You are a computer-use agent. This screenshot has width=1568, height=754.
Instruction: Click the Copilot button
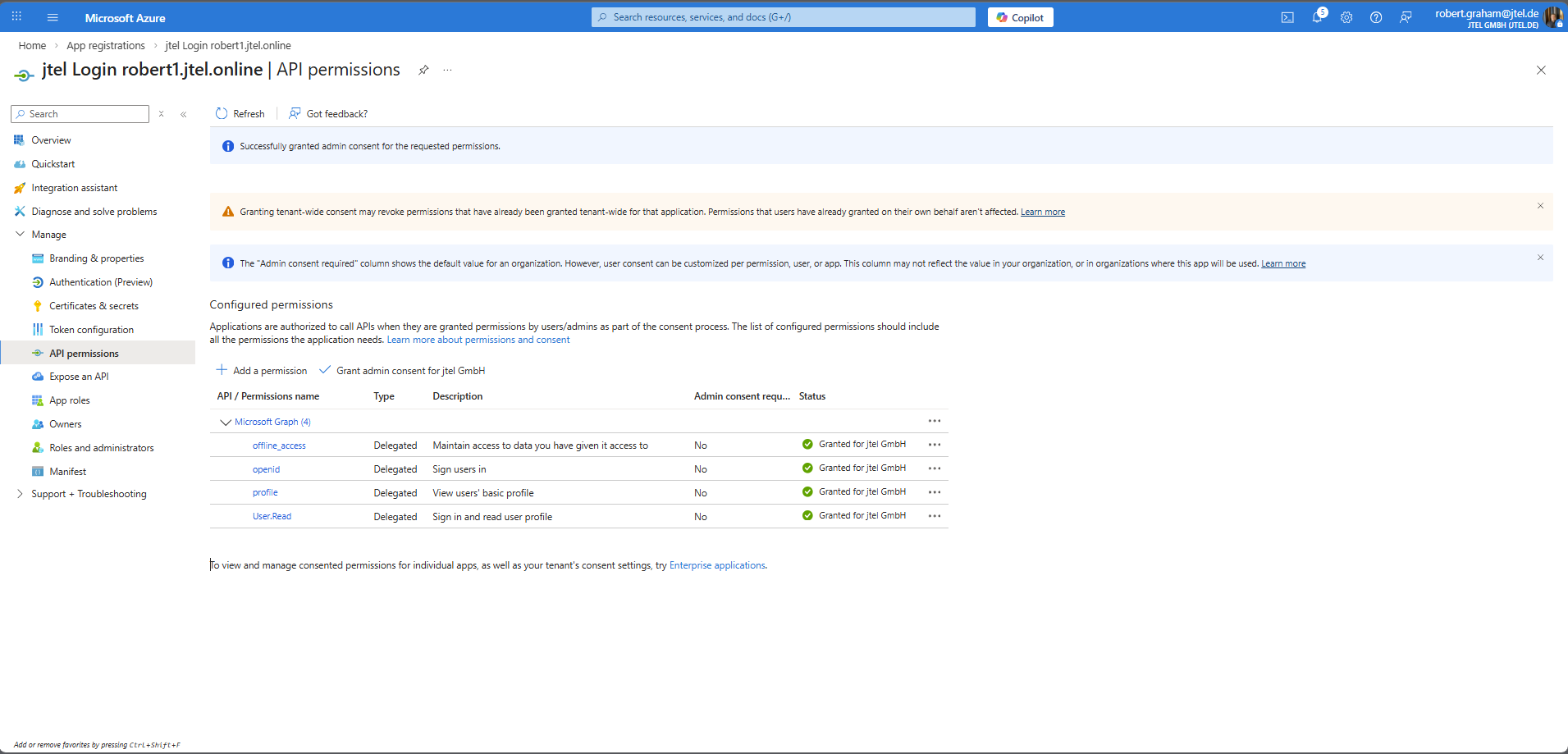coord(1020,17)
